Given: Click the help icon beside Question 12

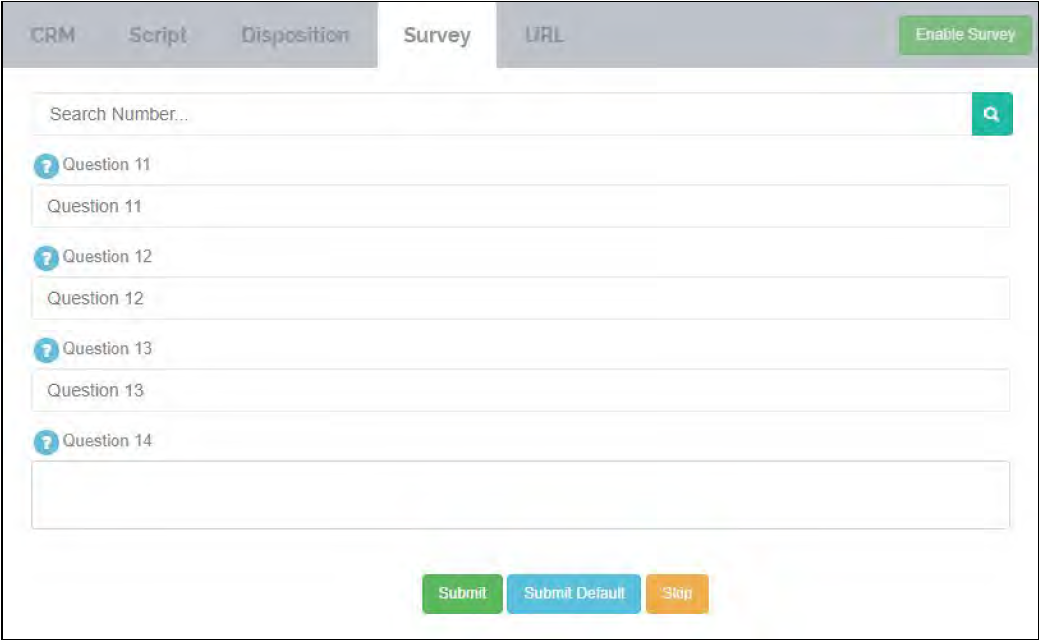Looking at the screenshot, I should pos(46,259).
